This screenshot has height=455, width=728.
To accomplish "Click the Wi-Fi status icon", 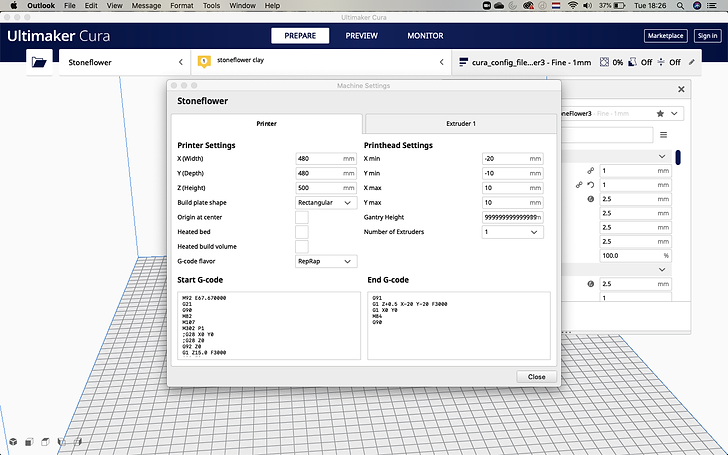I will pyautogui.click(x=573, y=6).
